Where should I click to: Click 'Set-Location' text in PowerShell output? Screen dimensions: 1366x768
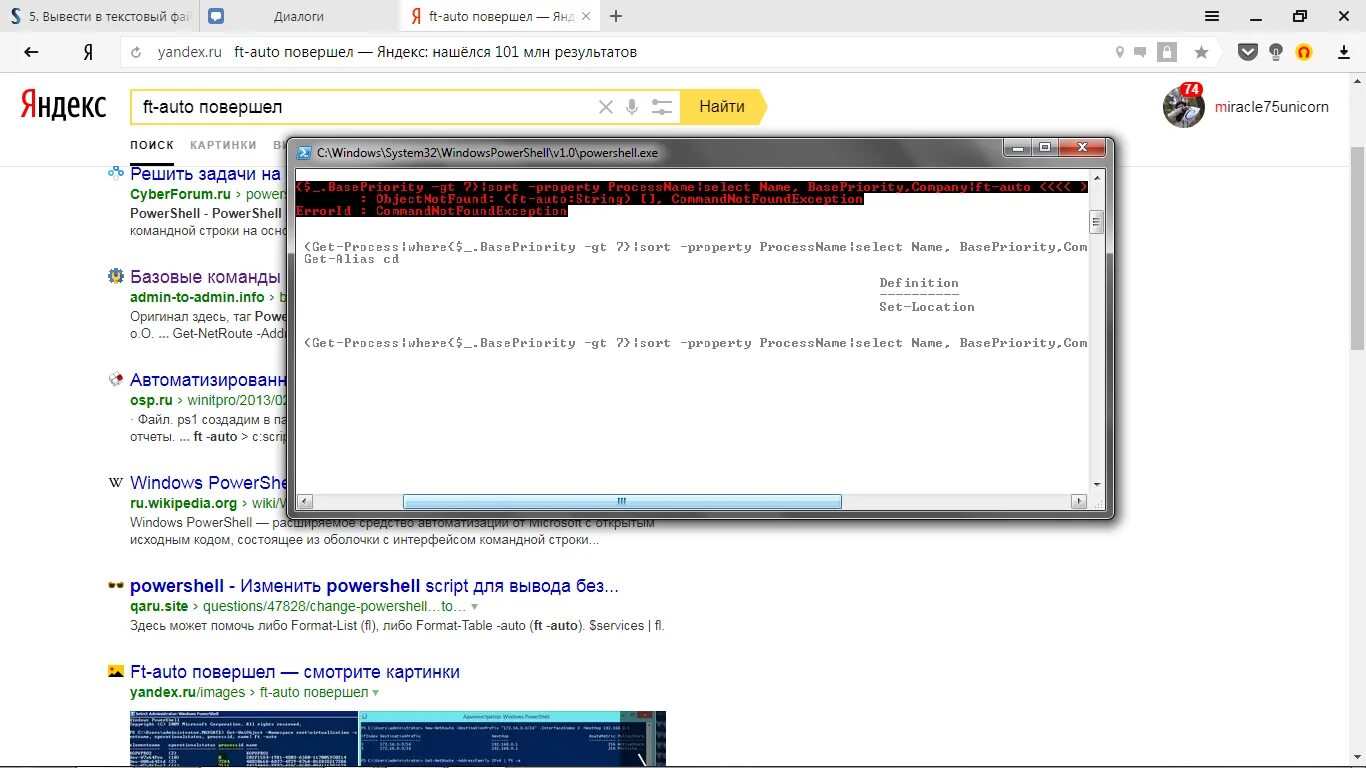tap(927, 307)
